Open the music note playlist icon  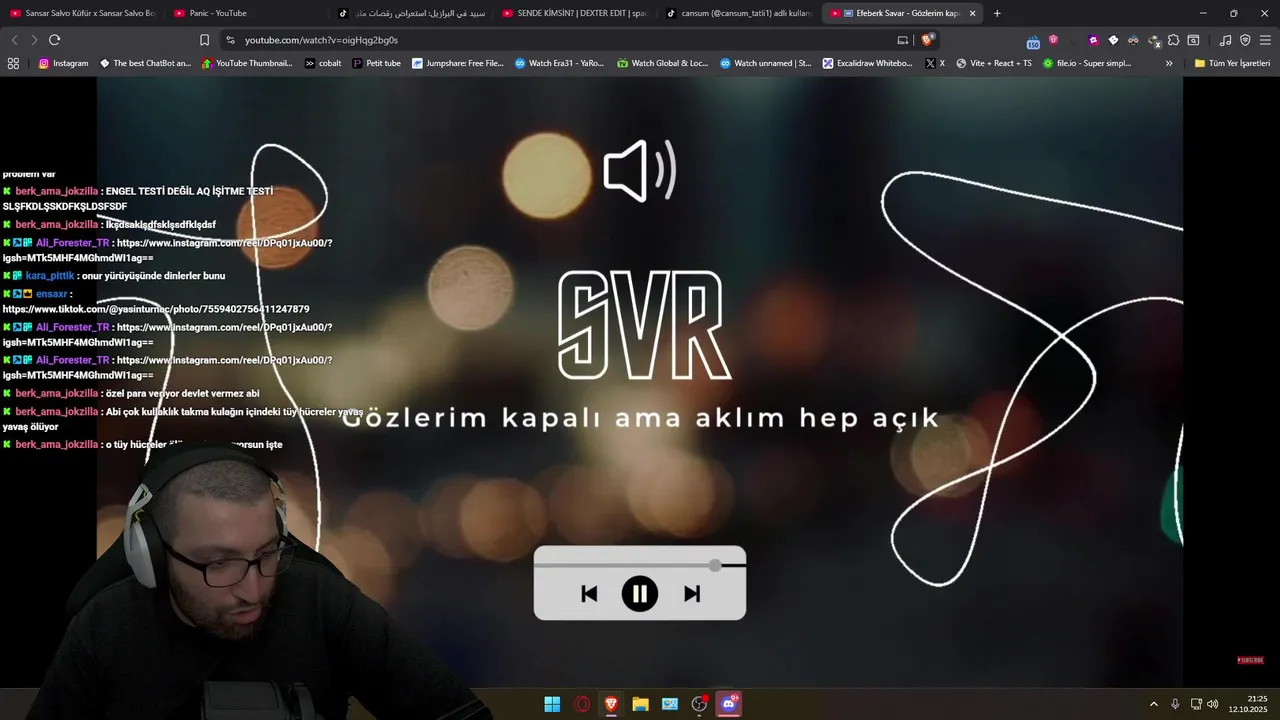coord(1225,40)
